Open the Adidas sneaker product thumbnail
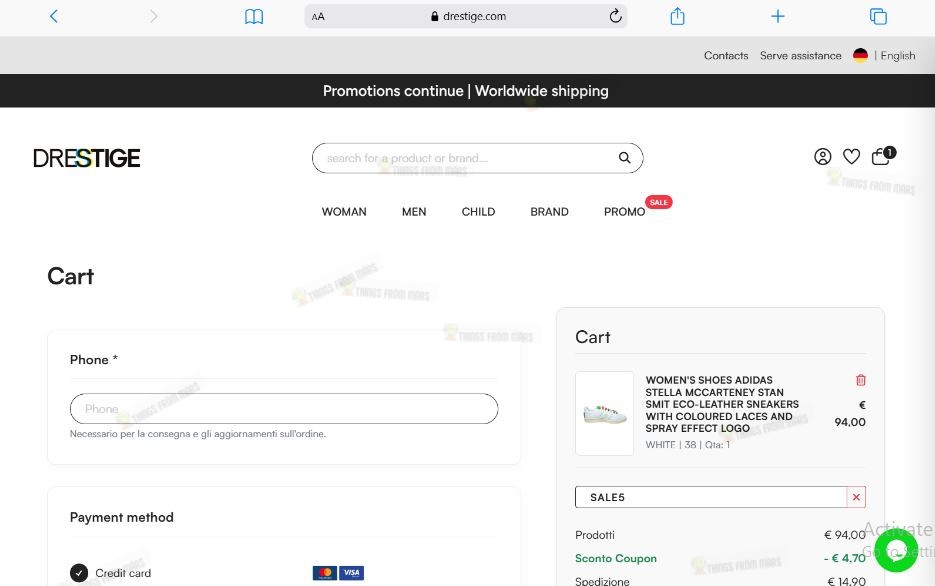This screenshot has height=586, width=935. coord(604,413)
